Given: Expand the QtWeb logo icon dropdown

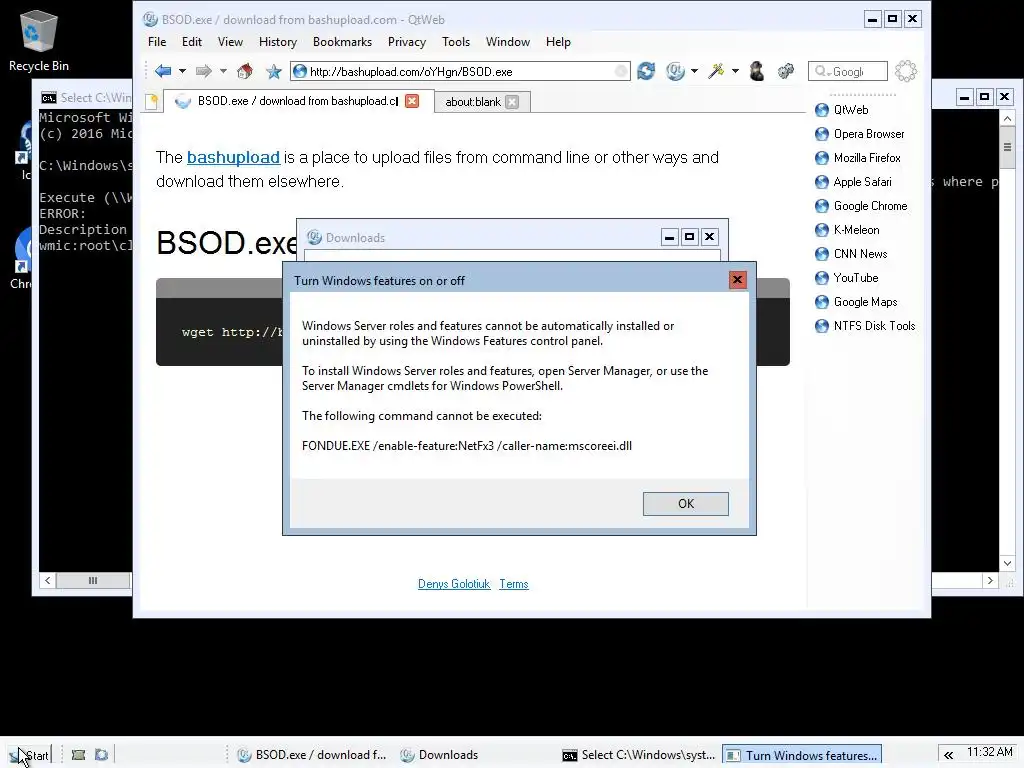Looking at the screenshot, I should [x=694, y=71].
